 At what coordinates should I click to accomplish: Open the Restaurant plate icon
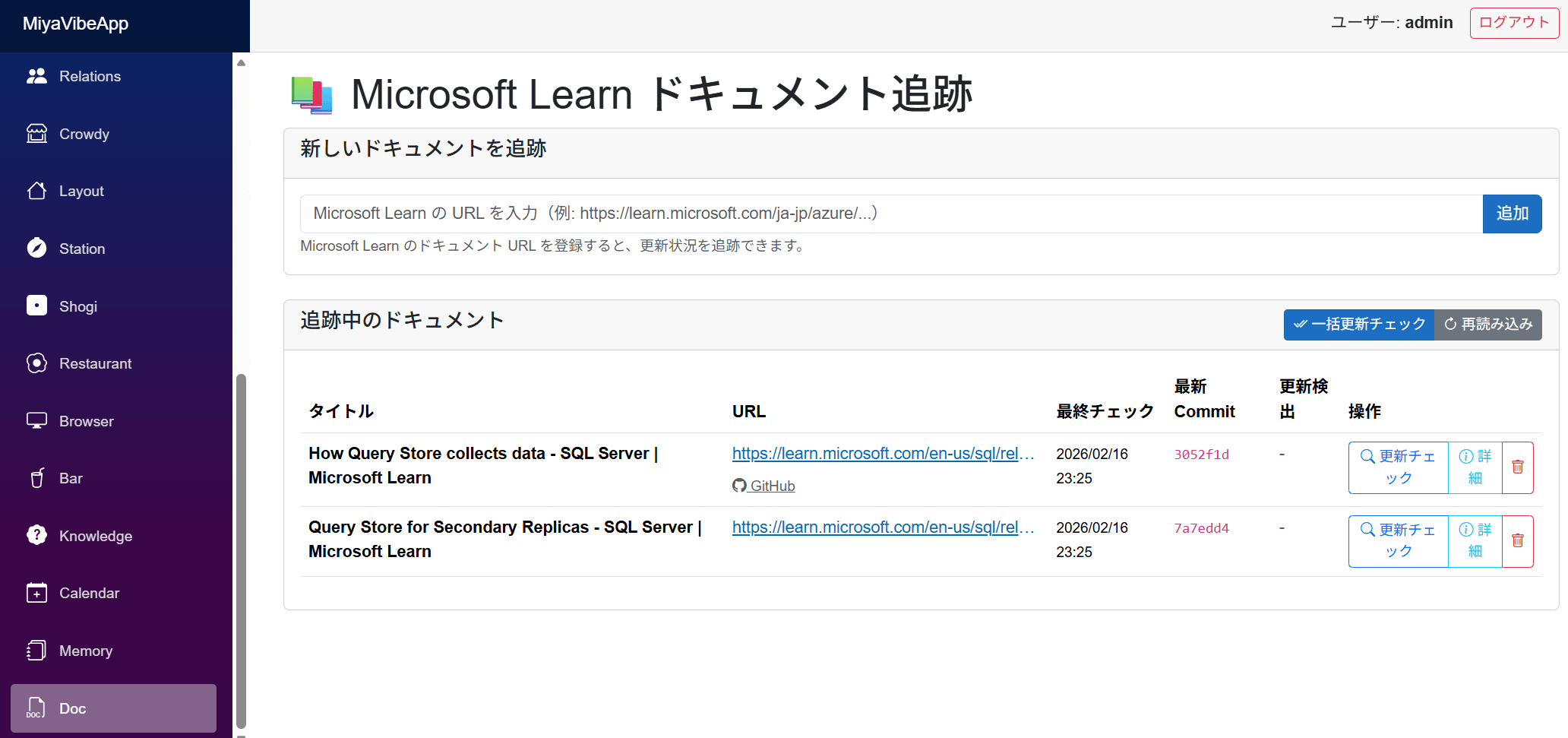pyautogui.click(x=36, y=363)
